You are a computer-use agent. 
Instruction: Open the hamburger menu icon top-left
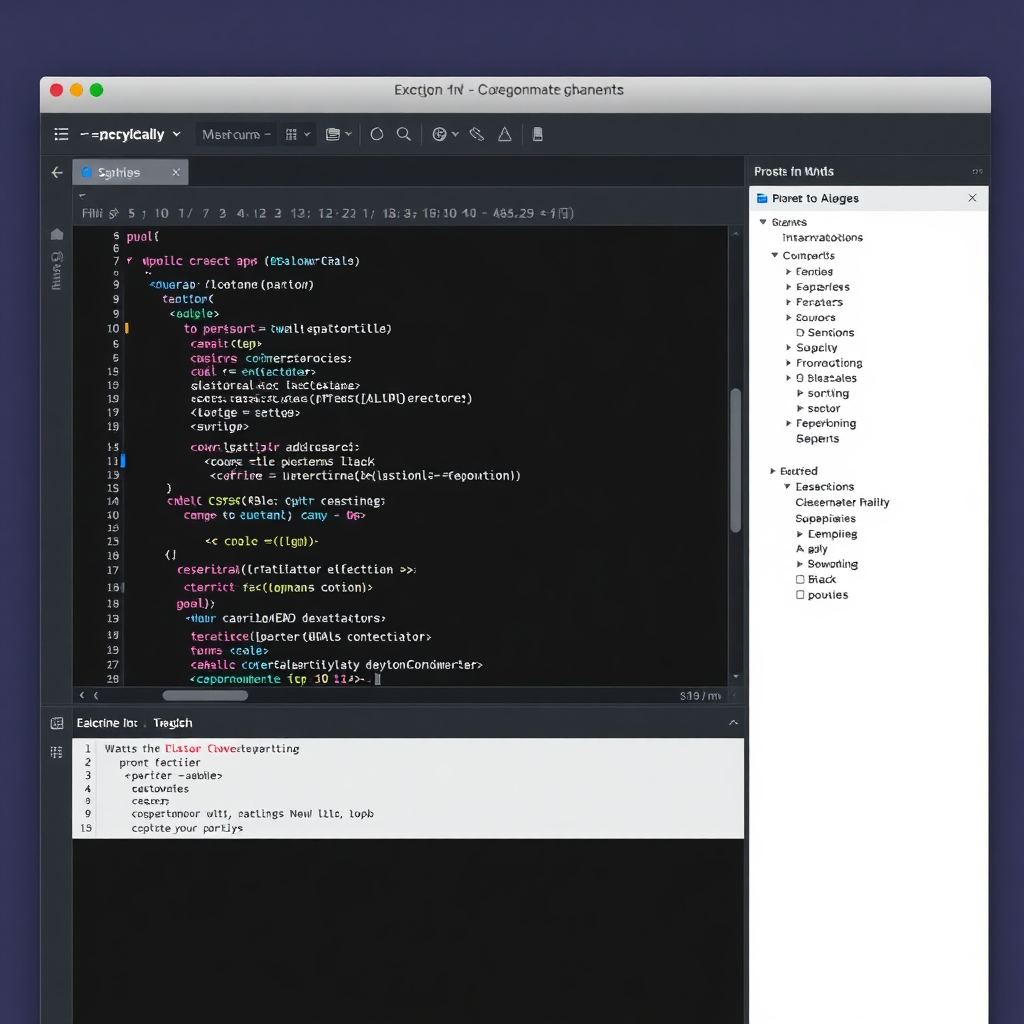[x=60, y=133]
